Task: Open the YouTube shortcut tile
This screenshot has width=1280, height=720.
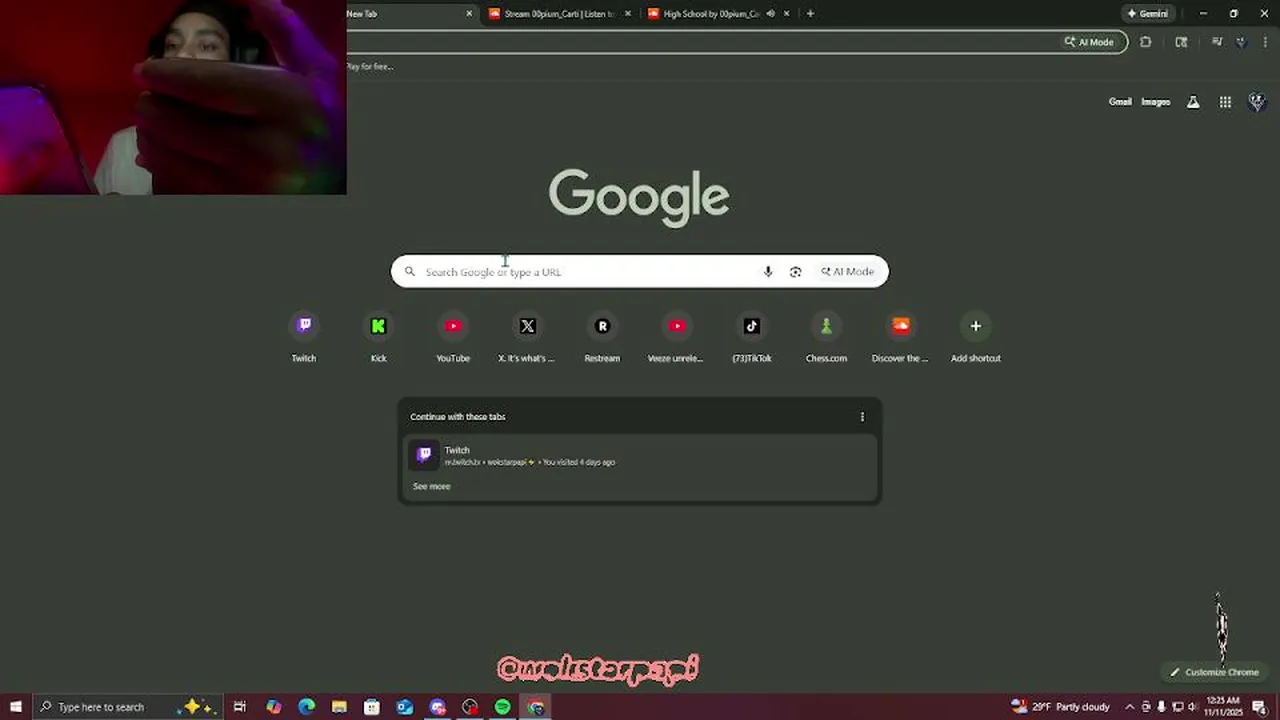Action: pos(453,338)
